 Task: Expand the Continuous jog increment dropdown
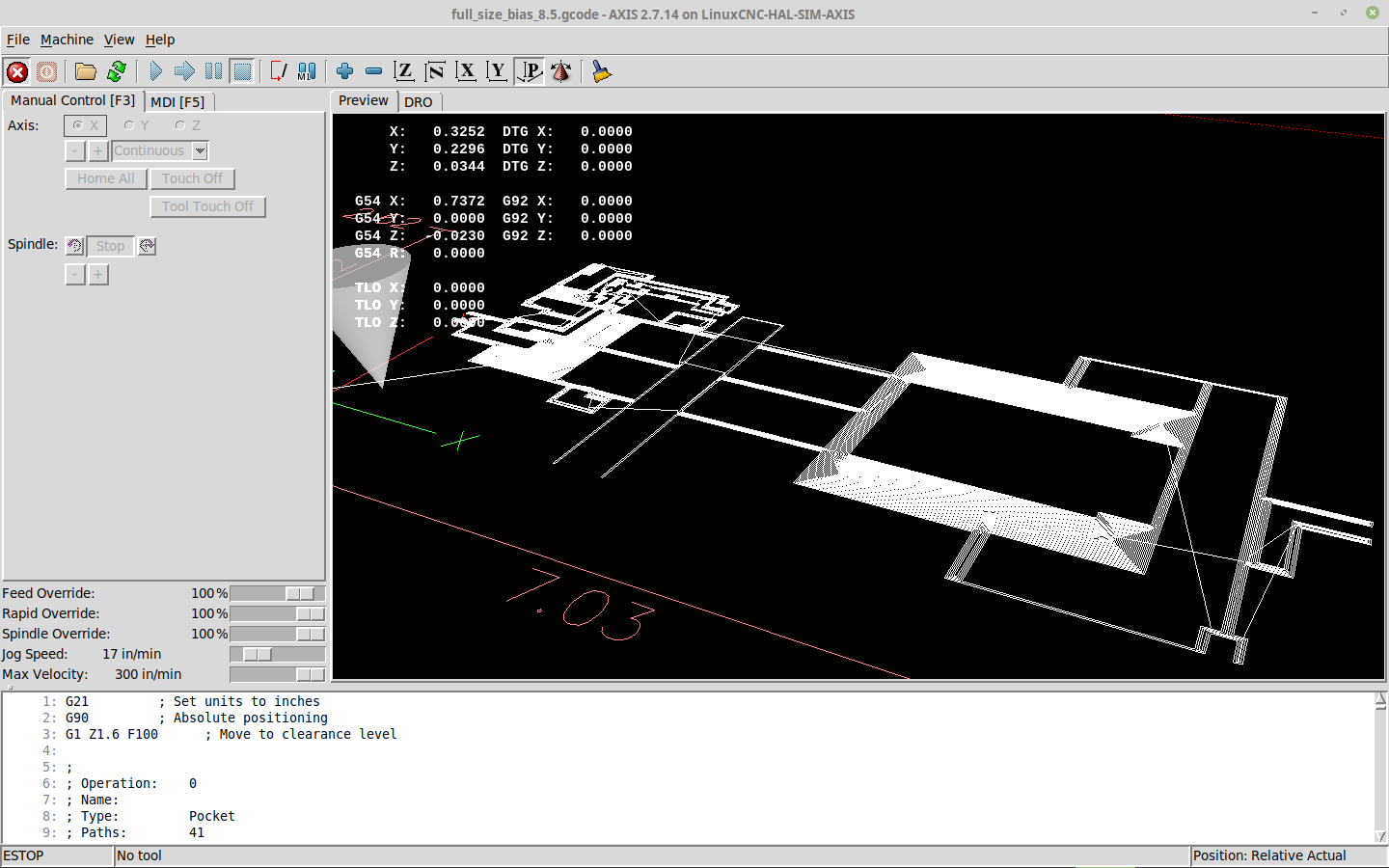pos(200,150)
